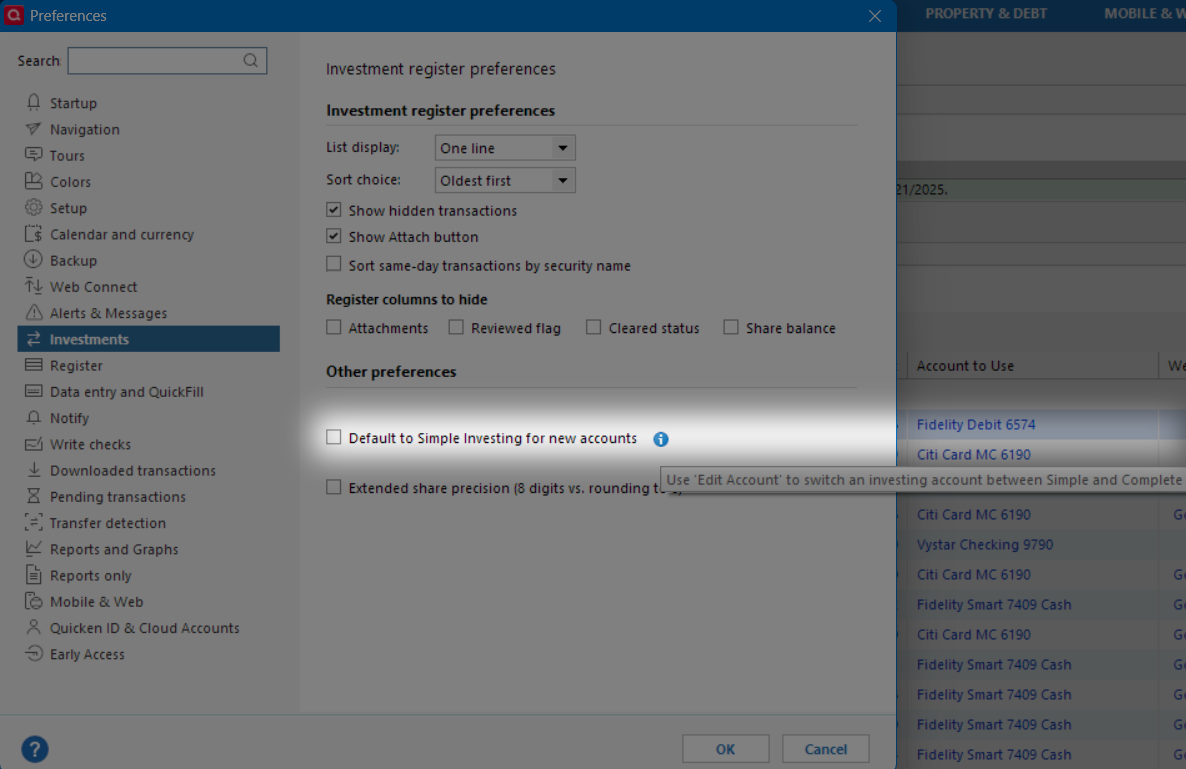Open PROPERTY & DEBT tab in main window
1186x769 pixels.
pos(986,14)
